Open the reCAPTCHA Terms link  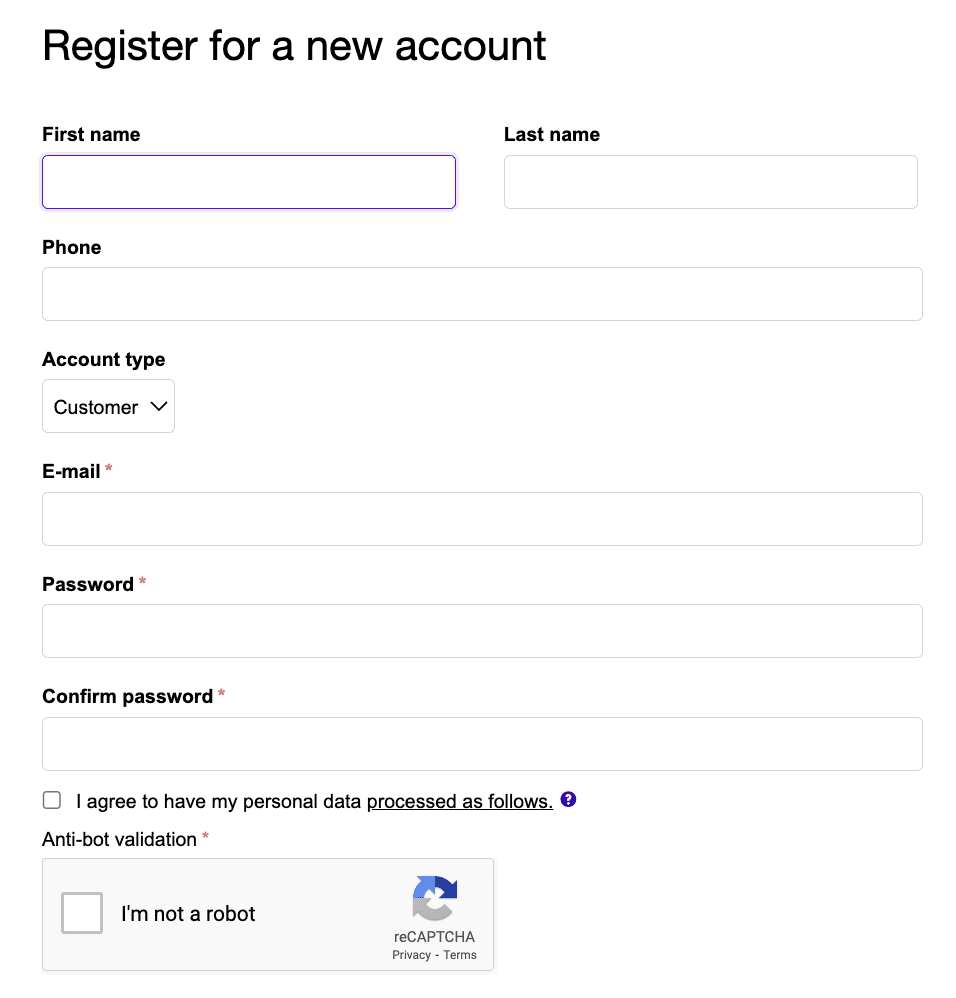click(x=460, y=955)
